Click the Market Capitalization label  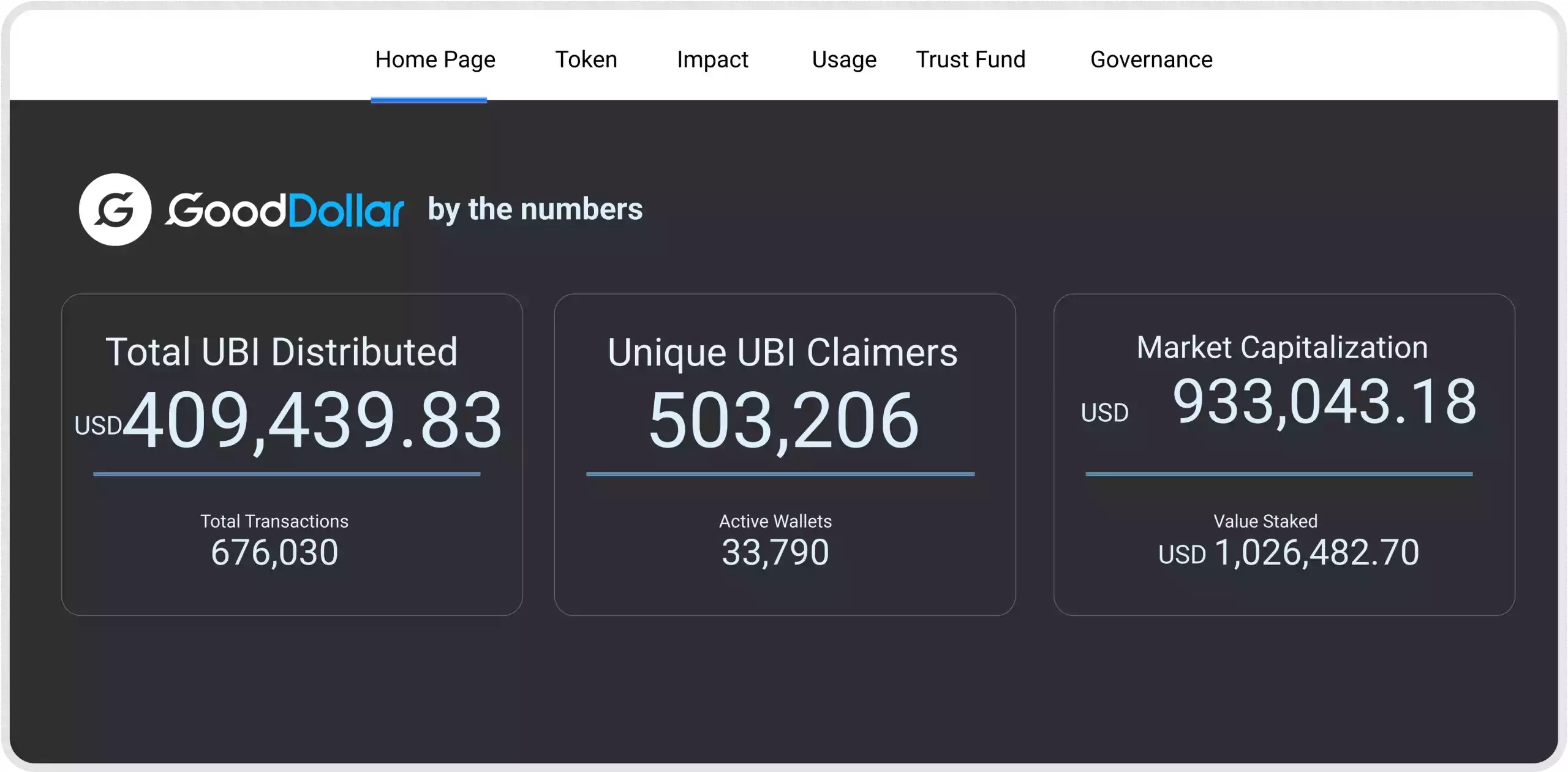point(1282,348)
